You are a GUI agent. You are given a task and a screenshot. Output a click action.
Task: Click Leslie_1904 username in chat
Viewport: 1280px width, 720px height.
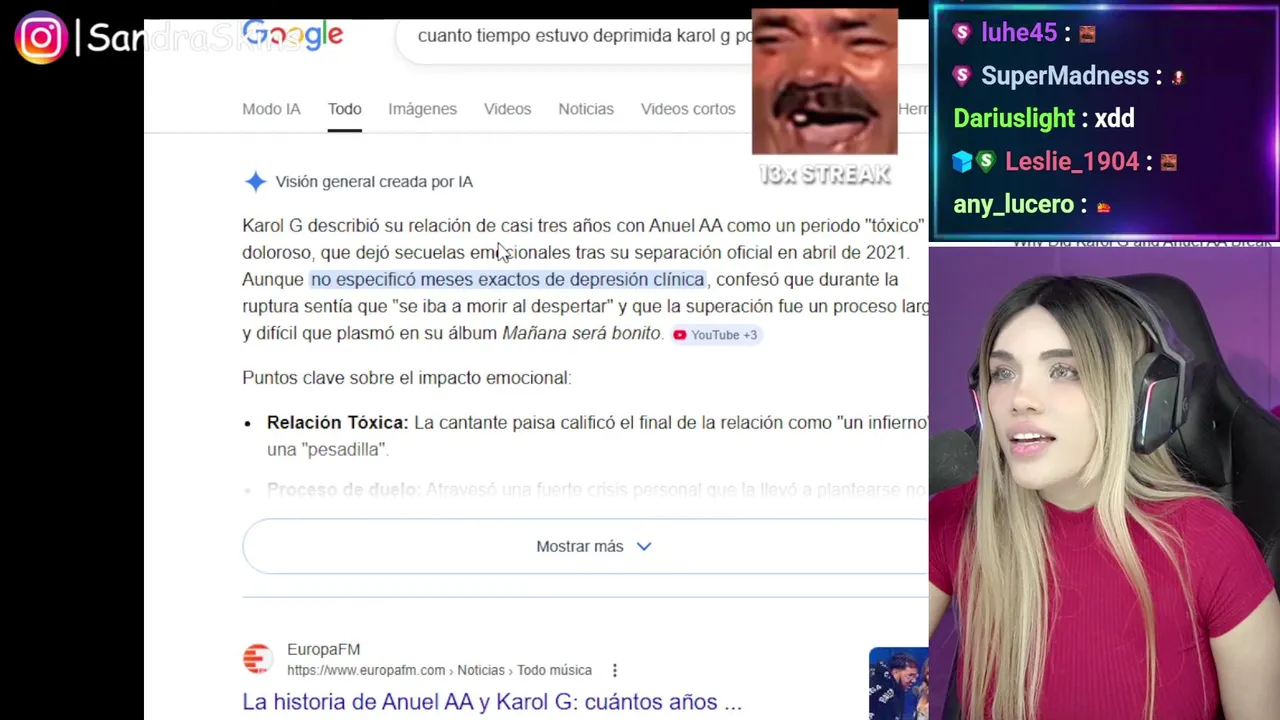click(x=1072, y=161)
